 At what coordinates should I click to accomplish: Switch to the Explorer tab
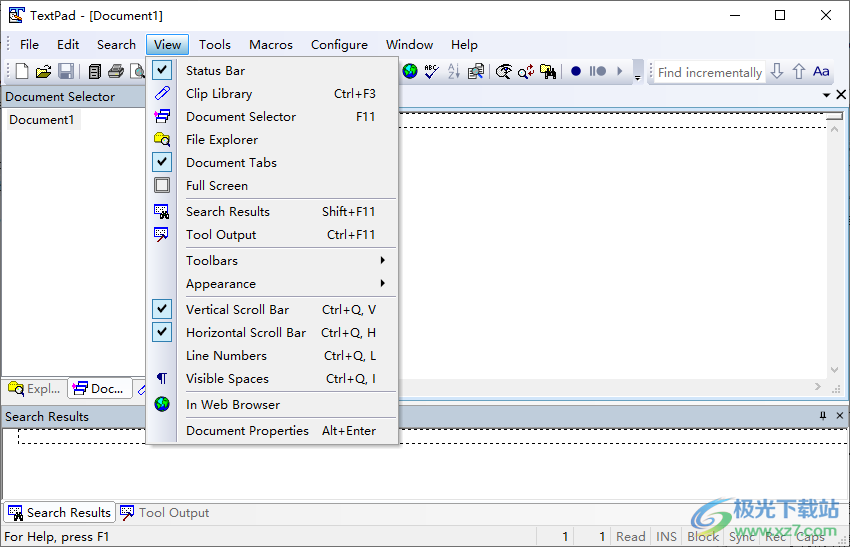click(35, 389)
